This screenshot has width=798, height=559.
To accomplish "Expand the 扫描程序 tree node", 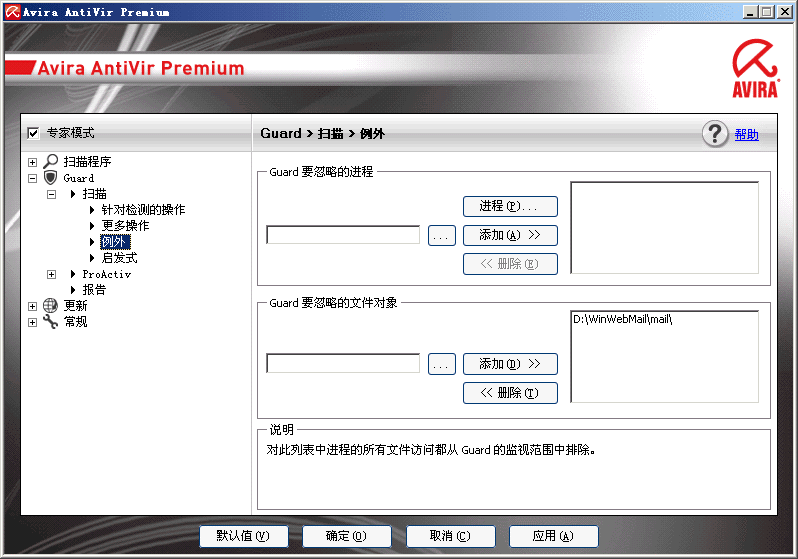I will coord(33,162).
